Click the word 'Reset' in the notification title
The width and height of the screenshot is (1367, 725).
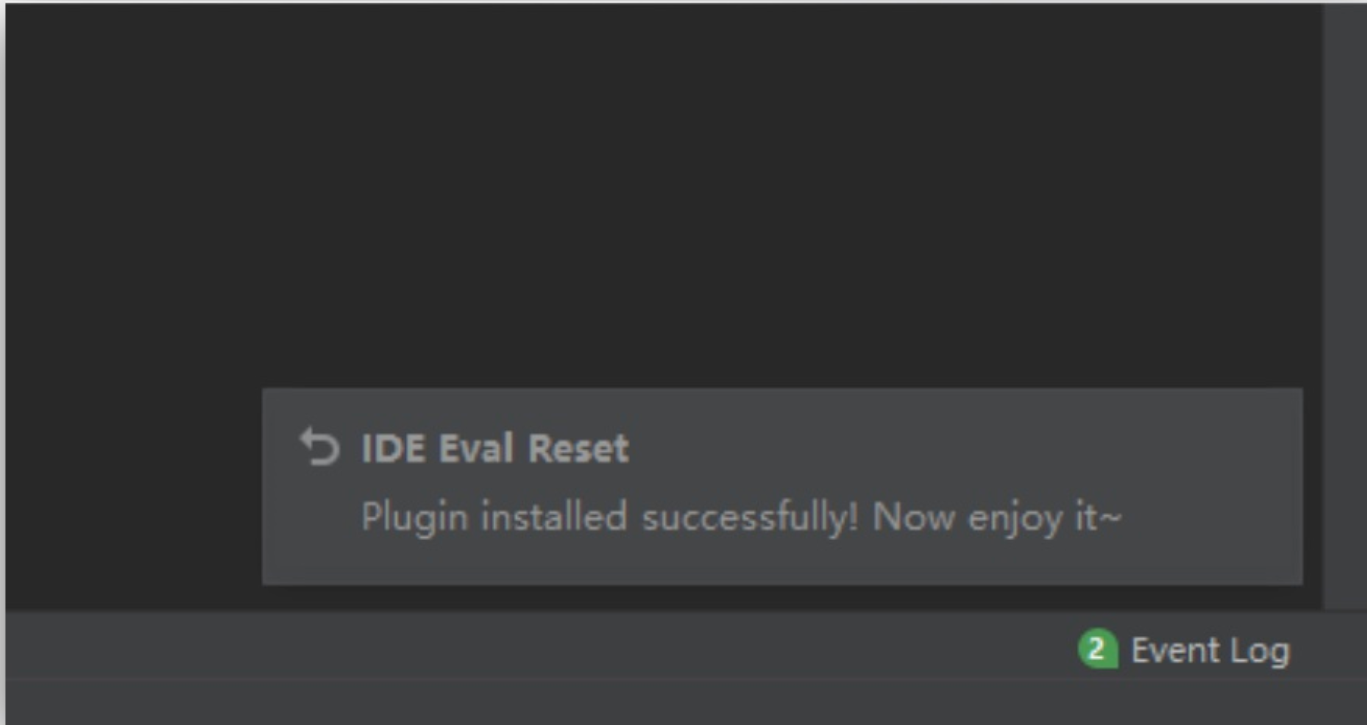579,448
